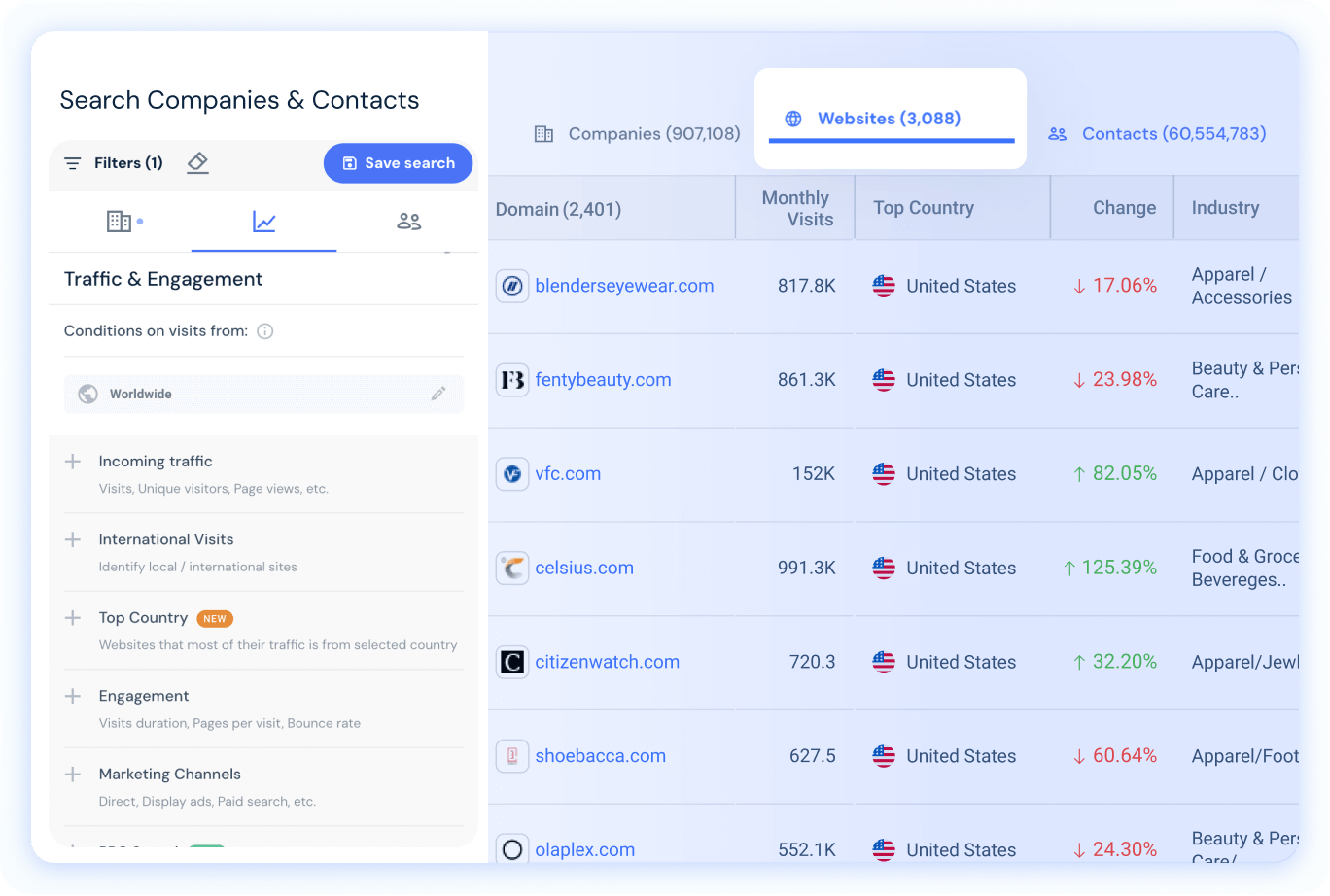Image resolution: width=1330 pixels, height=896 pixels.
Task: Select the Contacts filter icon tab
Action: tap(408, 221)
